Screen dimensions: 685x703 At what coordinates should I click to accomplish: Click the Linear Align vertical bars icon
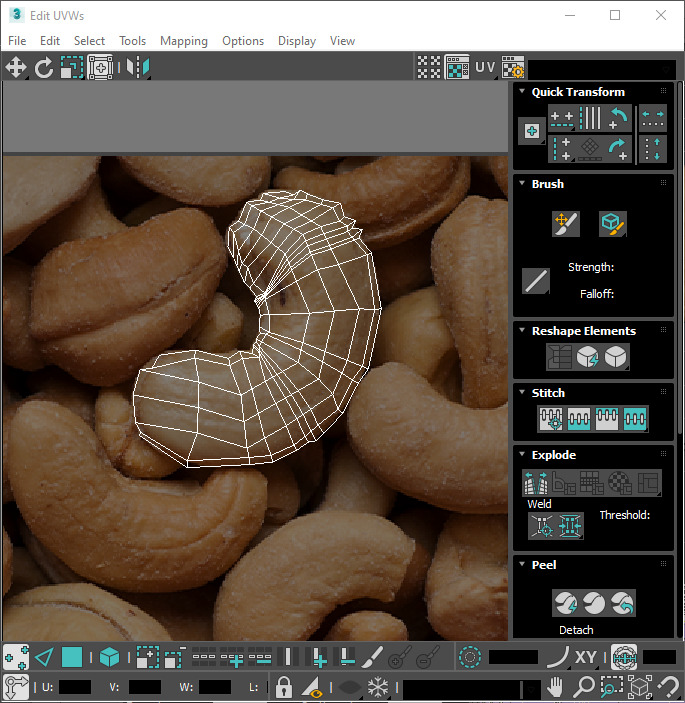click(590, 118)
